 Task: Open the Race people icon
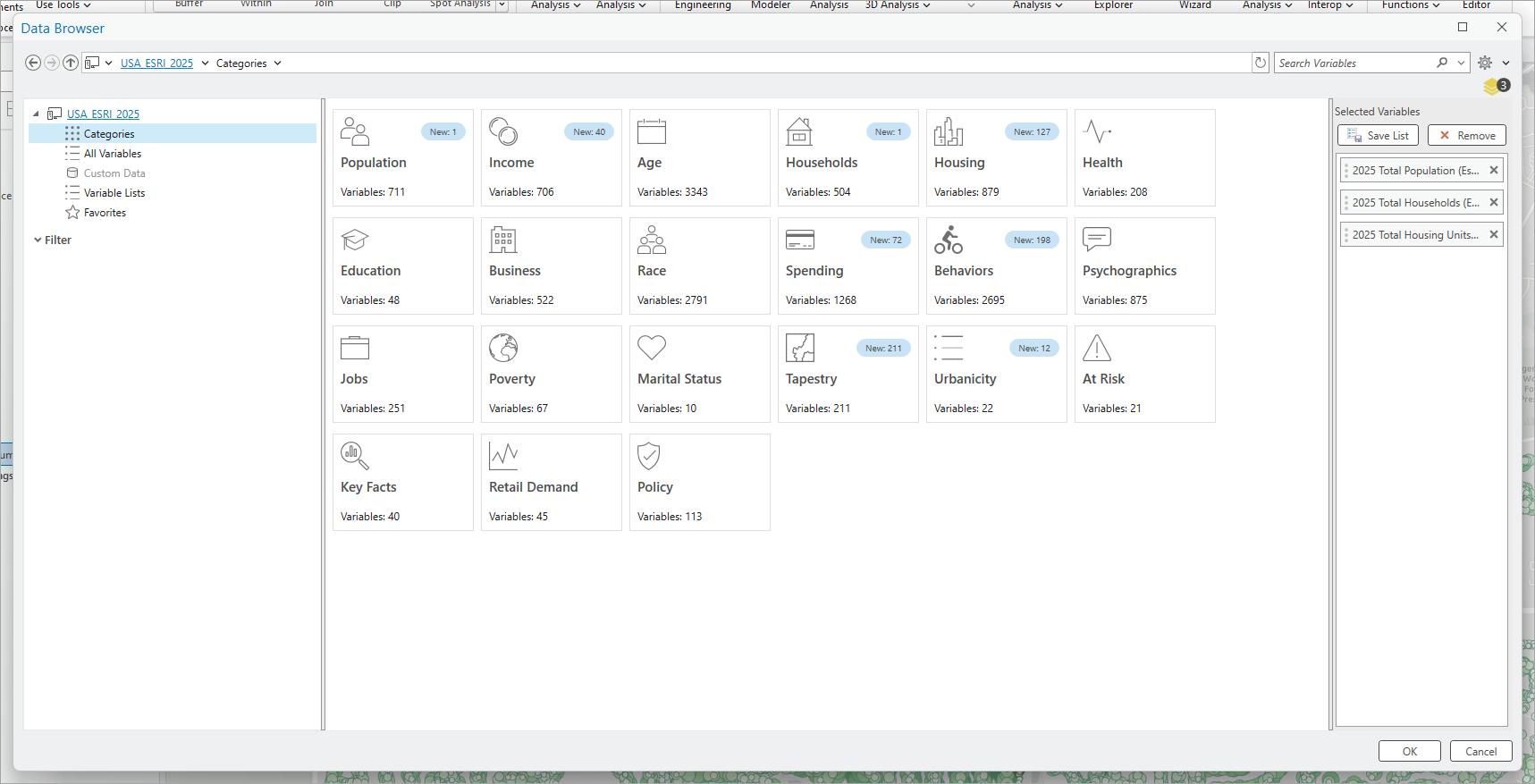[652, 240]
